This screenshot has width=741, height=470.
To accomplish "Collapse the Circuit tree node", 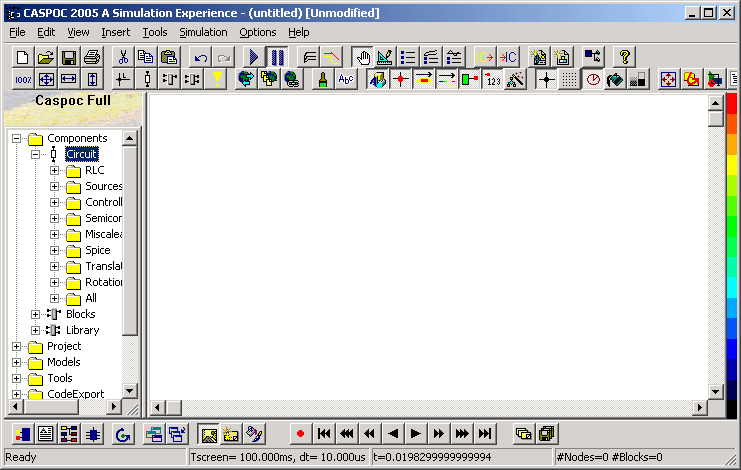I will point(35,154).
